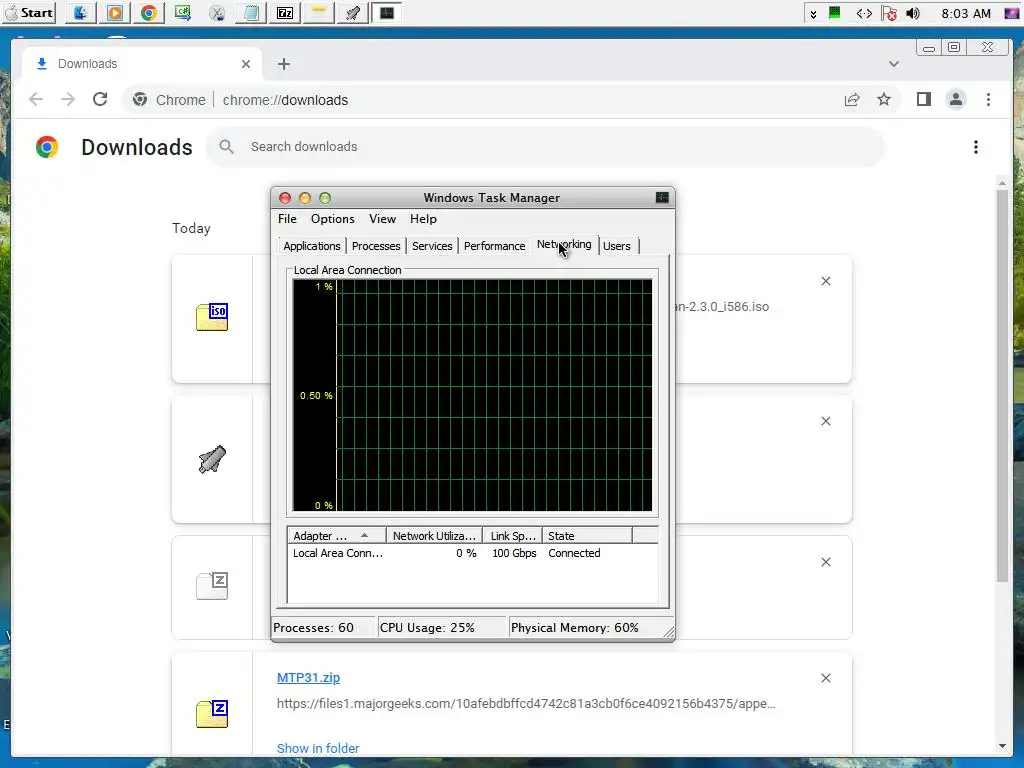Open Task Manager File menu
Viewport: 1024px width, 768px height.
pyautogui.click(x=287, y=219)
